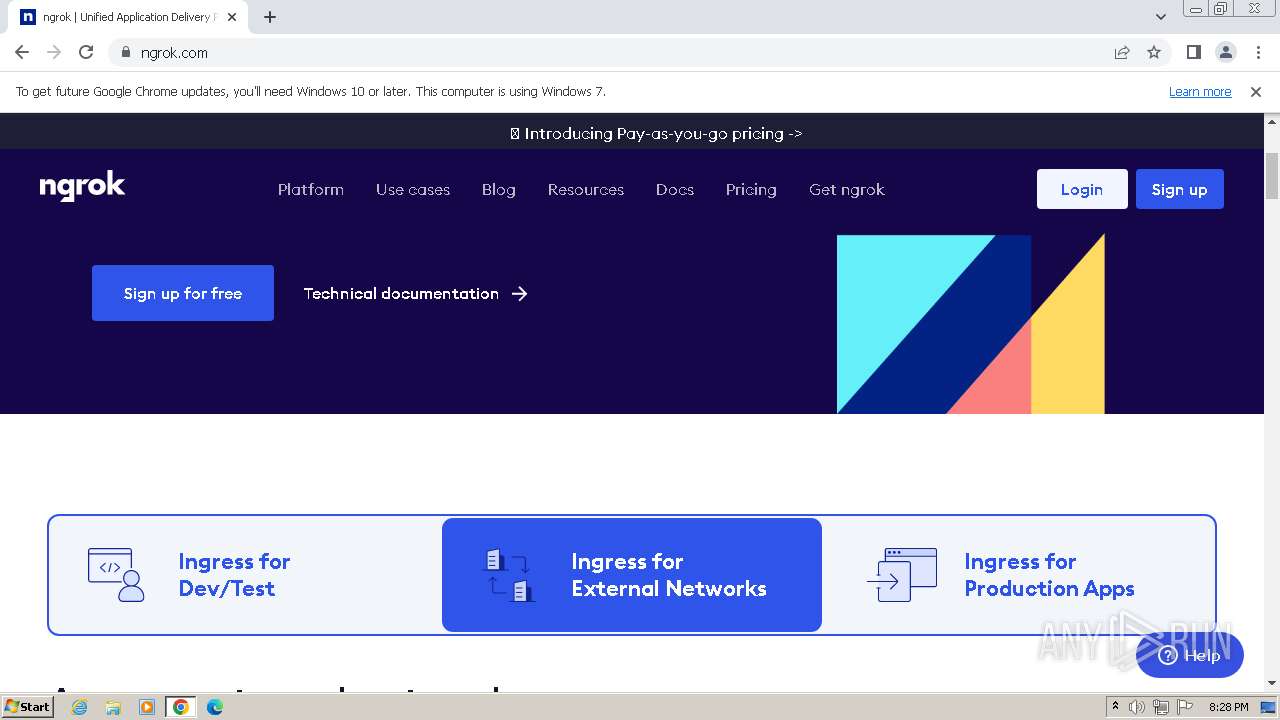Open the media player taskbar icon

147,707
